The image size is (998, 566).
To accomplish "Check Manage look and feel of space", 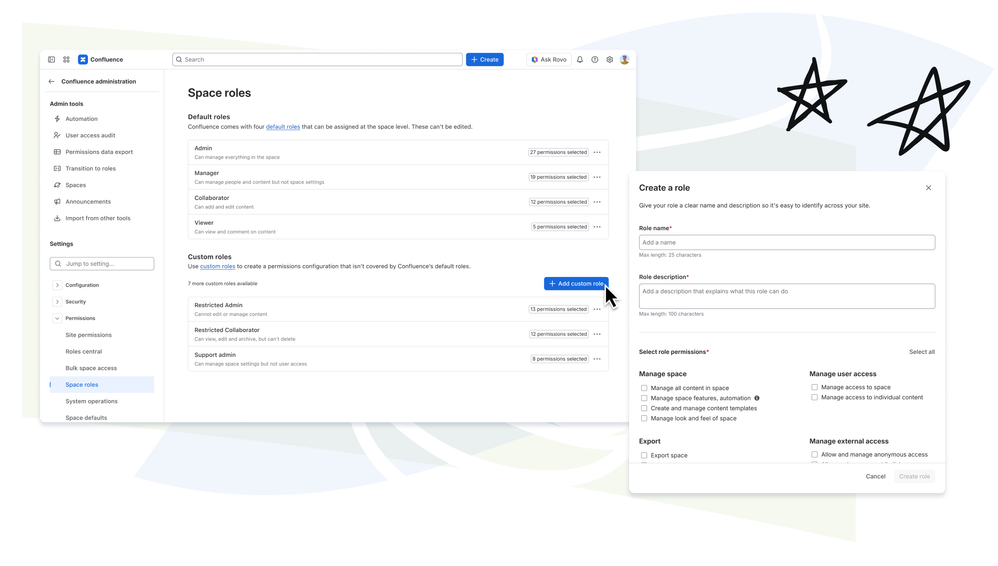I will point(644,419).
